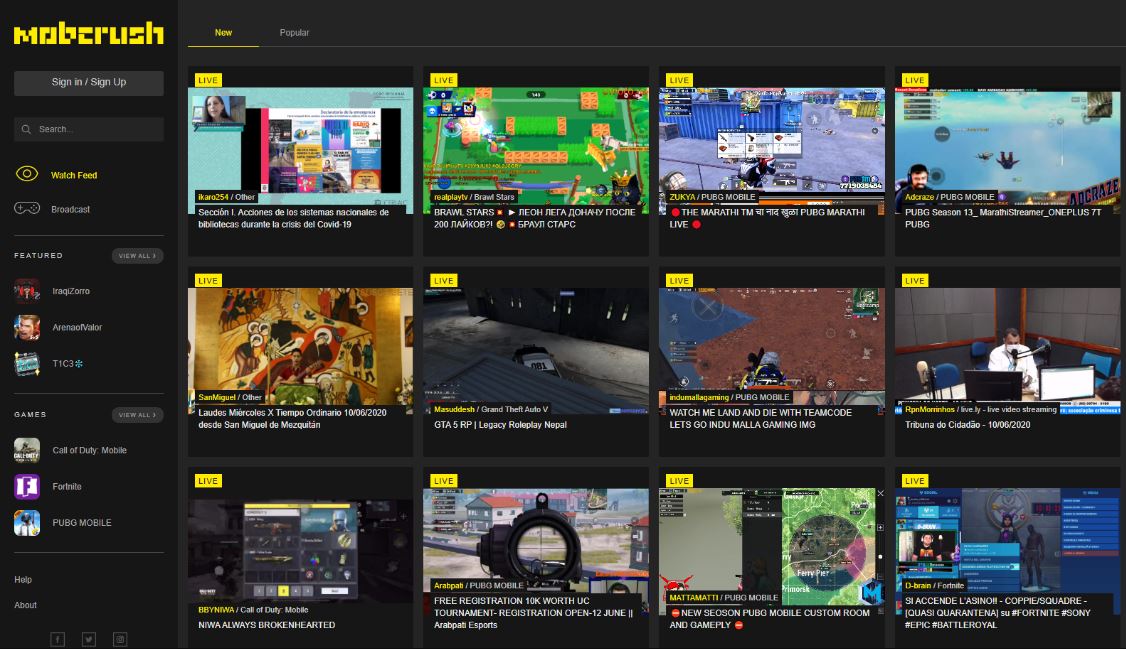Open BBYNIWA Call of Duty stream thumbnail
Viewport: 1126px width, 649px height.
coord(300,551)
